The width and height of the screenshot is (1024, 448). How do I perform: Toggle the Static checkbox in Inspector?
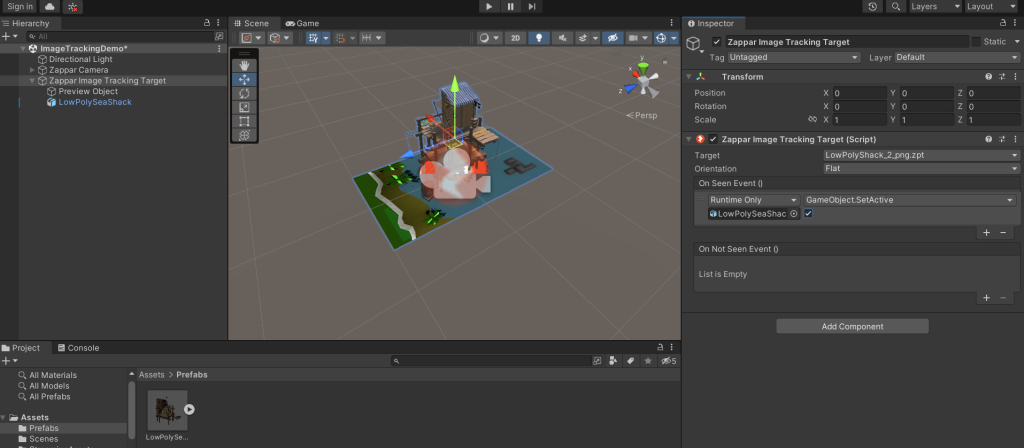pyautogui.click(x=977, y=42)
